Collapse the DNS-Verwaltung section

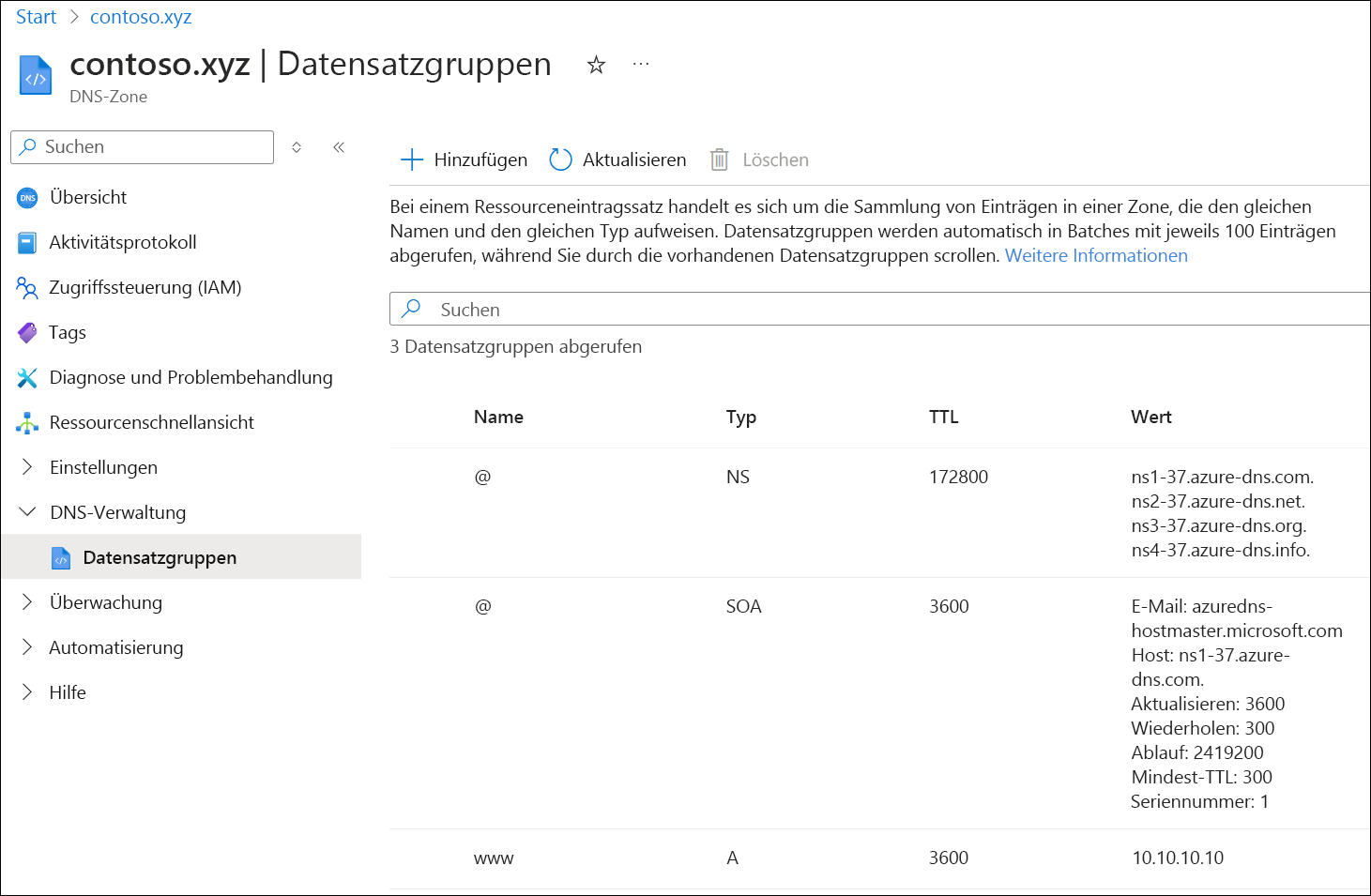[x=27, y=512]
